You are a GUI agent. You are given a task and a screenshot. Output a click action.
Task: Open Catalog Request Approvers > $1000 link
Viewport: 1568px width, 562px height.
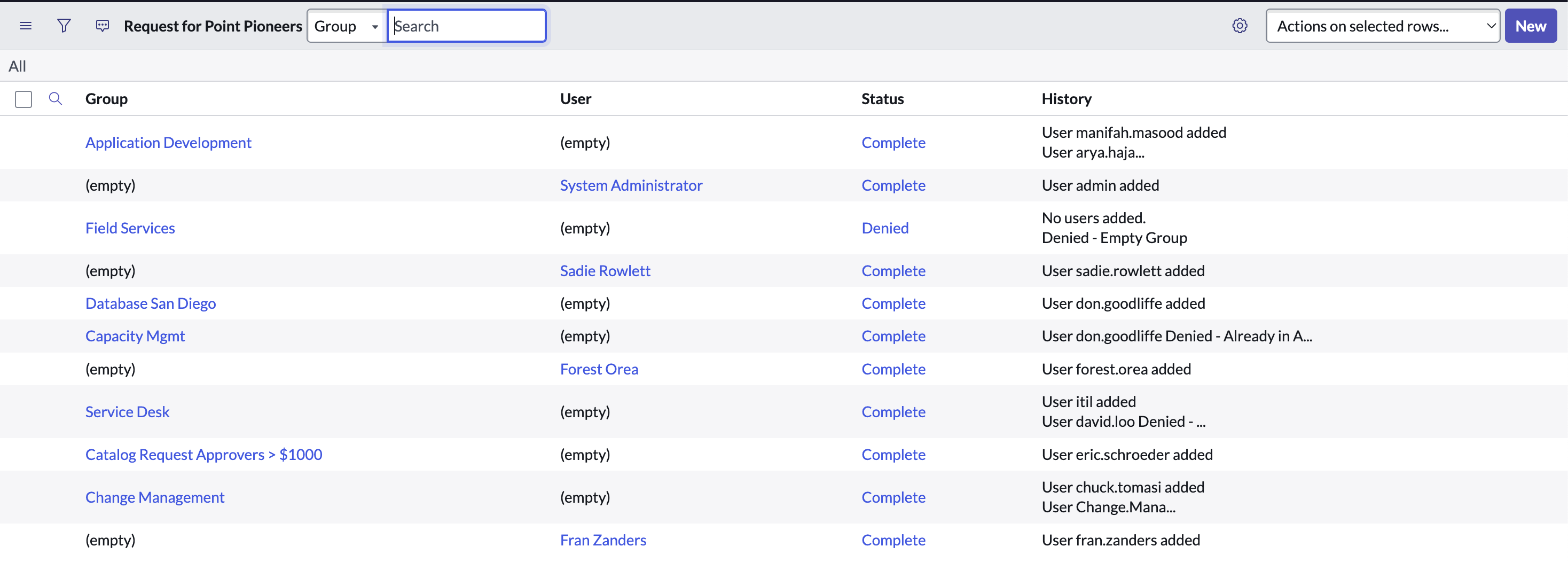(203, 454)
